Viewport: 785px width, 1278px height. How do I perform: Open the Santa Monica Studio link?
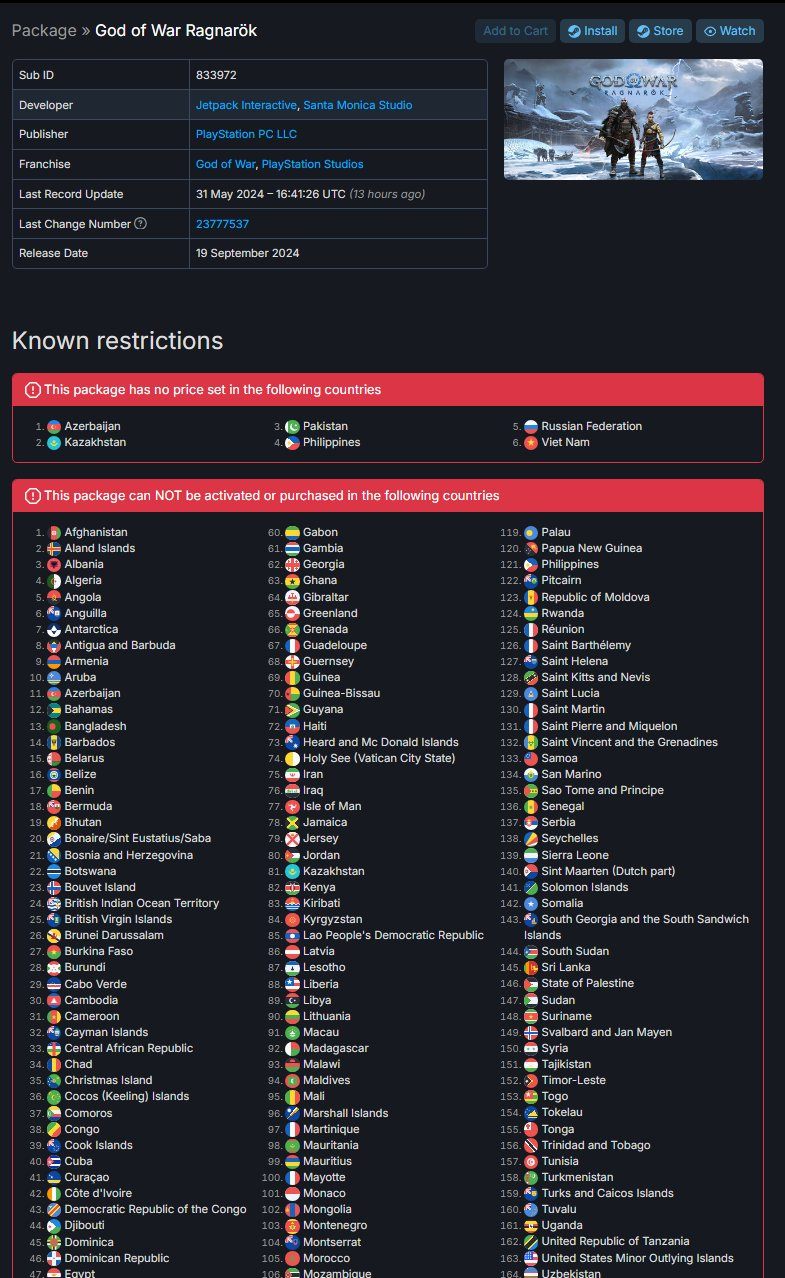click(358, 105)
